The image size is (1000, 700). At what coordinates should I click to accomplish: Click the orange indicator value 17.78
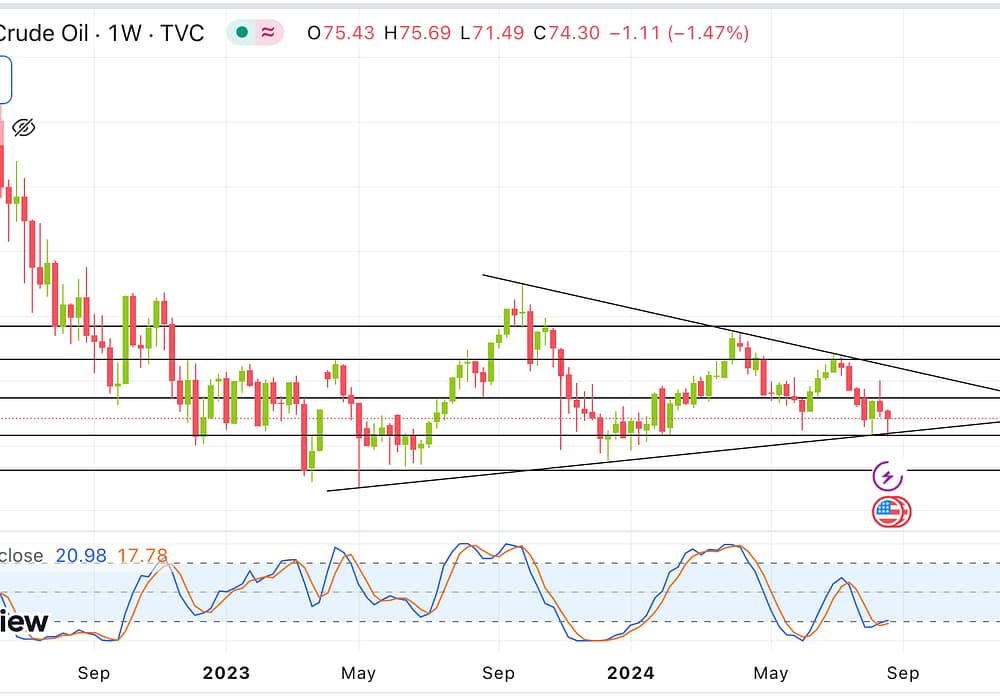click(x=142, y=556)
